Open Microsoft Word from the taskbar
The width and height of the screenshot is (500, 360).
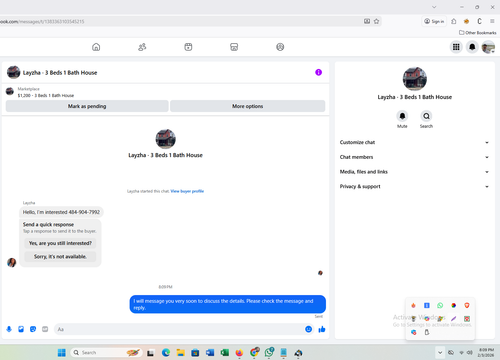pyautogui.click(x=210, y=352)
